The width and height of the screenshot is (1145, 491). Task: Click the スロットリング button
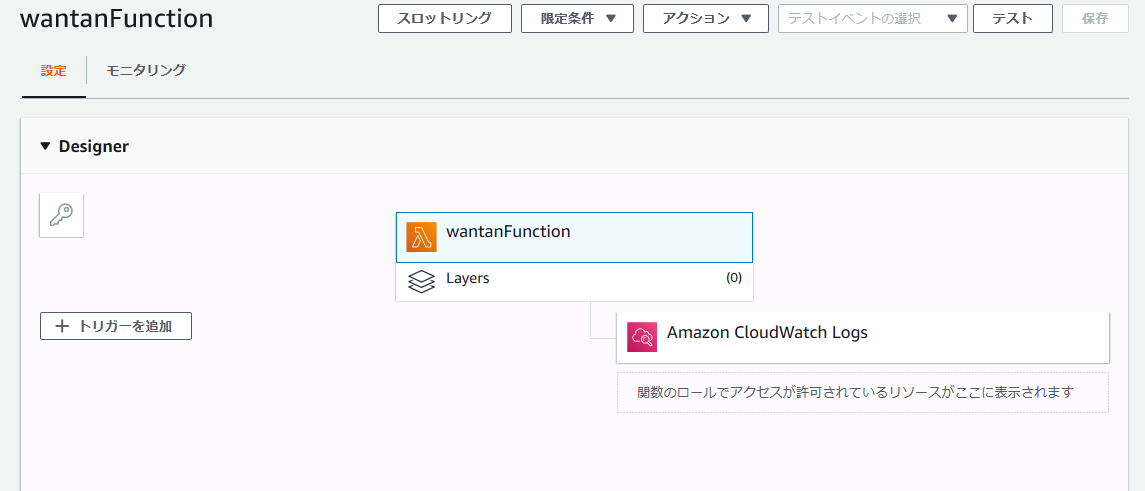coord(445,19)
